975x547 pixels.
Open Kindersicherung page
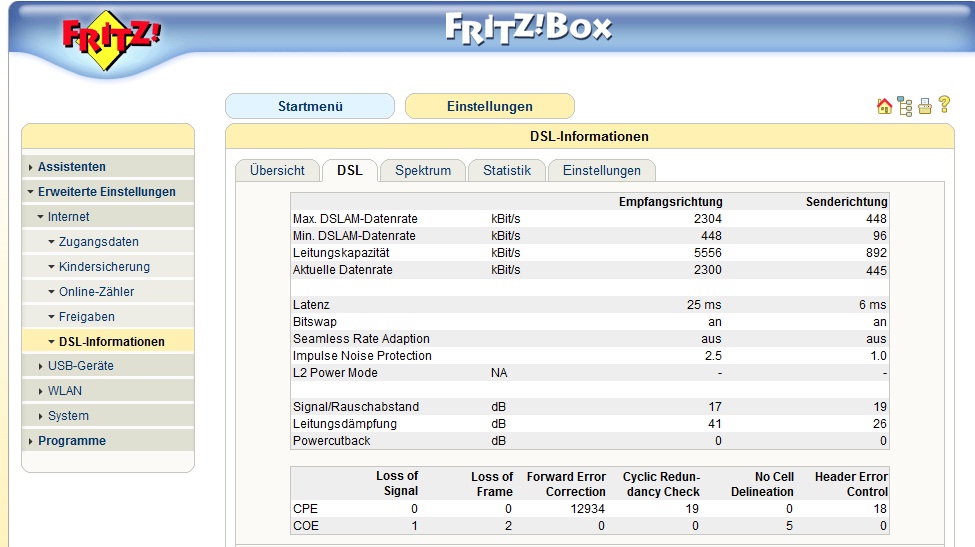click(104, 266)
